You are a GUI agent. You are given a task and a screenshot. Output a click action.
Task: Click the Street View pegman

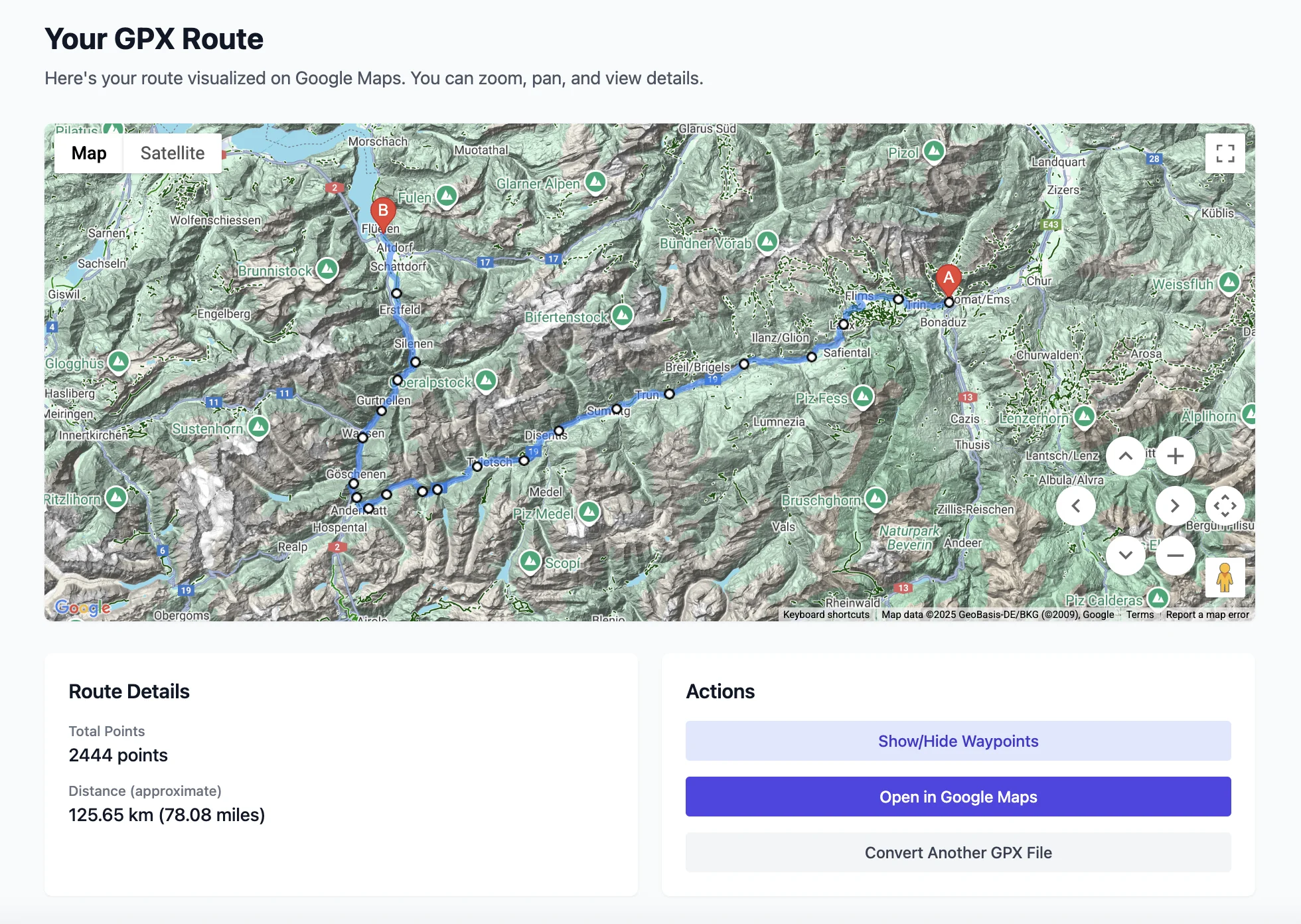pyautogui.click(x=1225, y=577)
